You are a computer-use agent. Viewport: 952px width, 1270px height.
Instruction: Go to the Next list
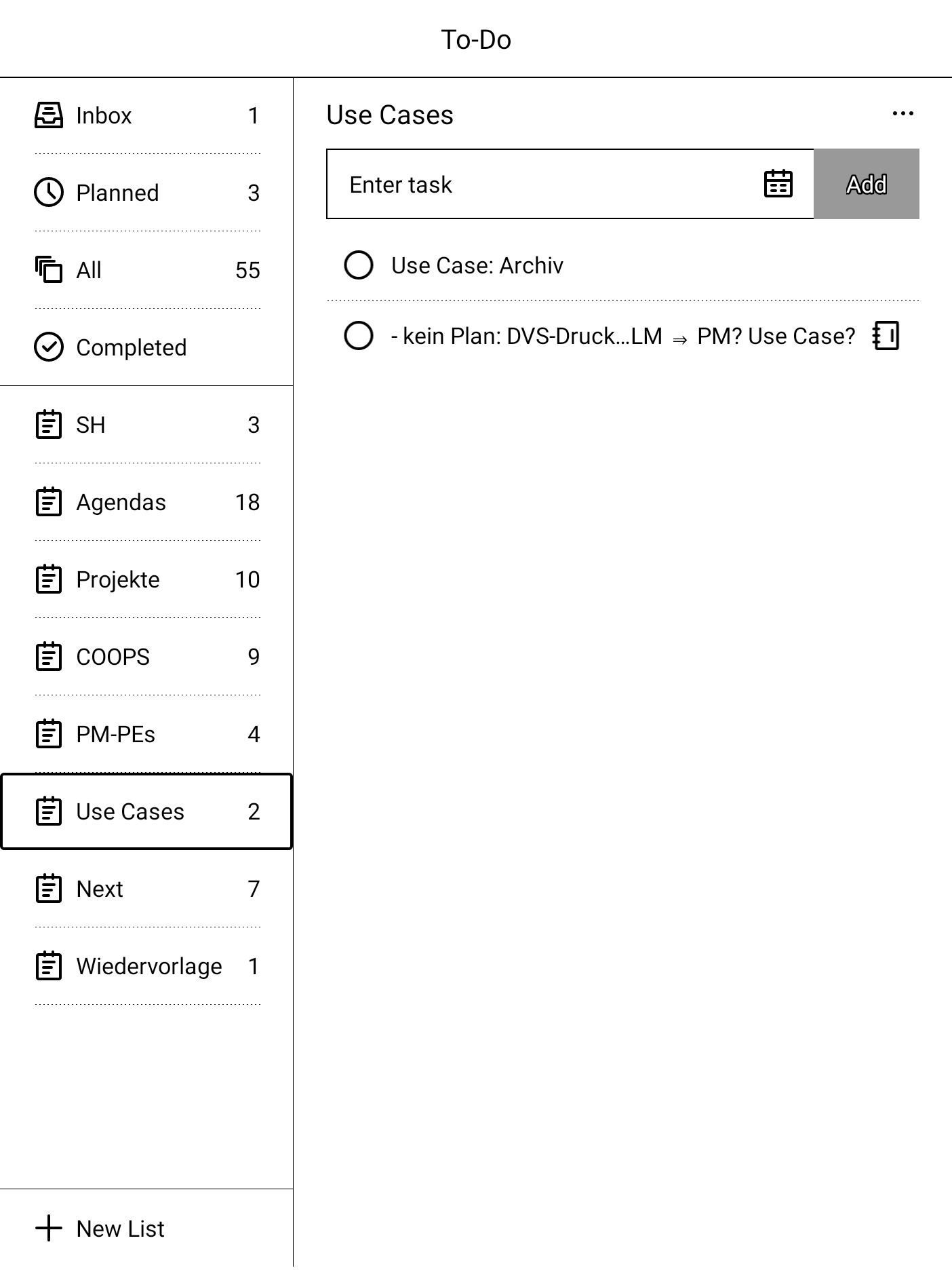coord(147,889)
